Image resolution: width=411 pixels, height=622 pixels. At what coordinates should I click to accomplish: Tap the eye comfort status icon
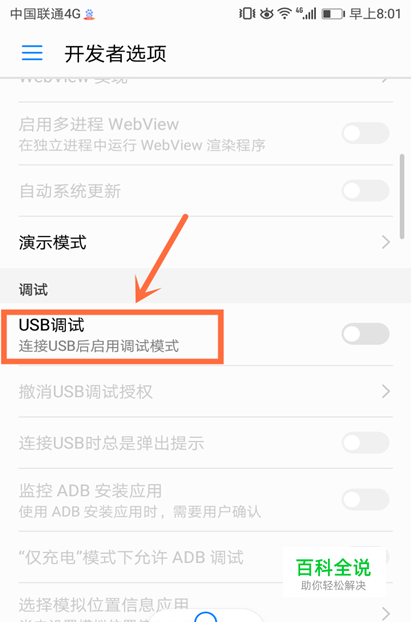coord(267,14)
